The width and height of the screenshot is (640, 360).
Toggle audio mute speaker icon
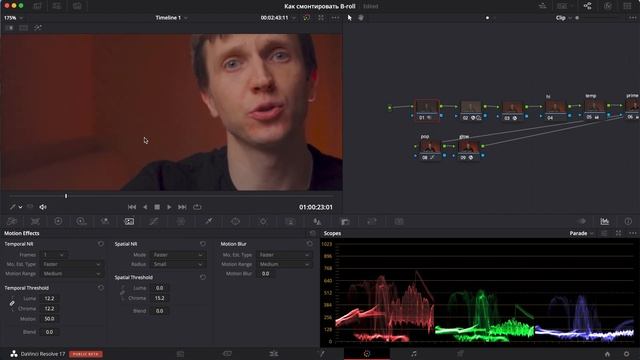coord(43,207)
